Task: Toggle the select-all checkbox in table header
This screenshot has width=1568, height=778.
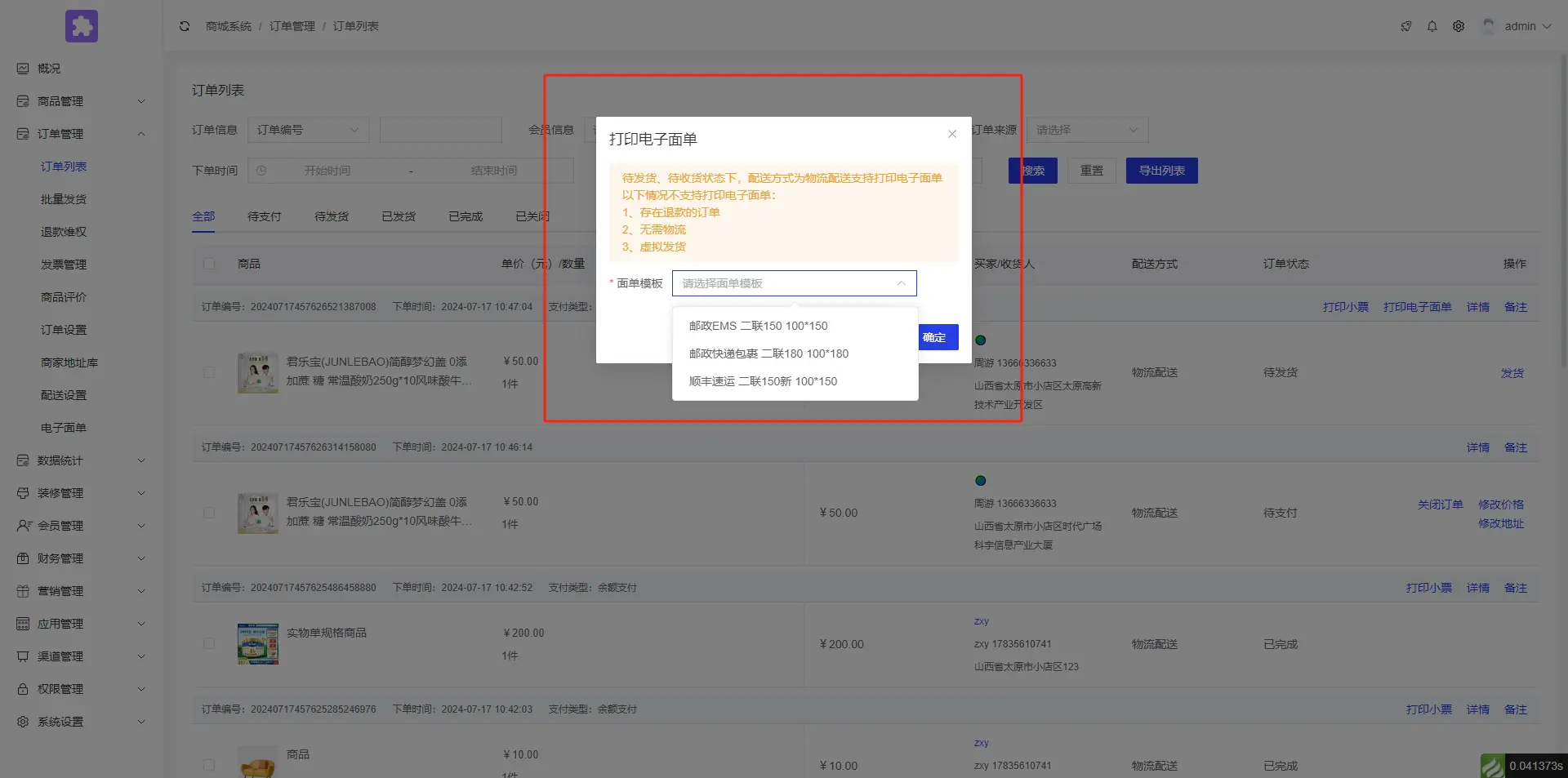Action: [209, 264]
